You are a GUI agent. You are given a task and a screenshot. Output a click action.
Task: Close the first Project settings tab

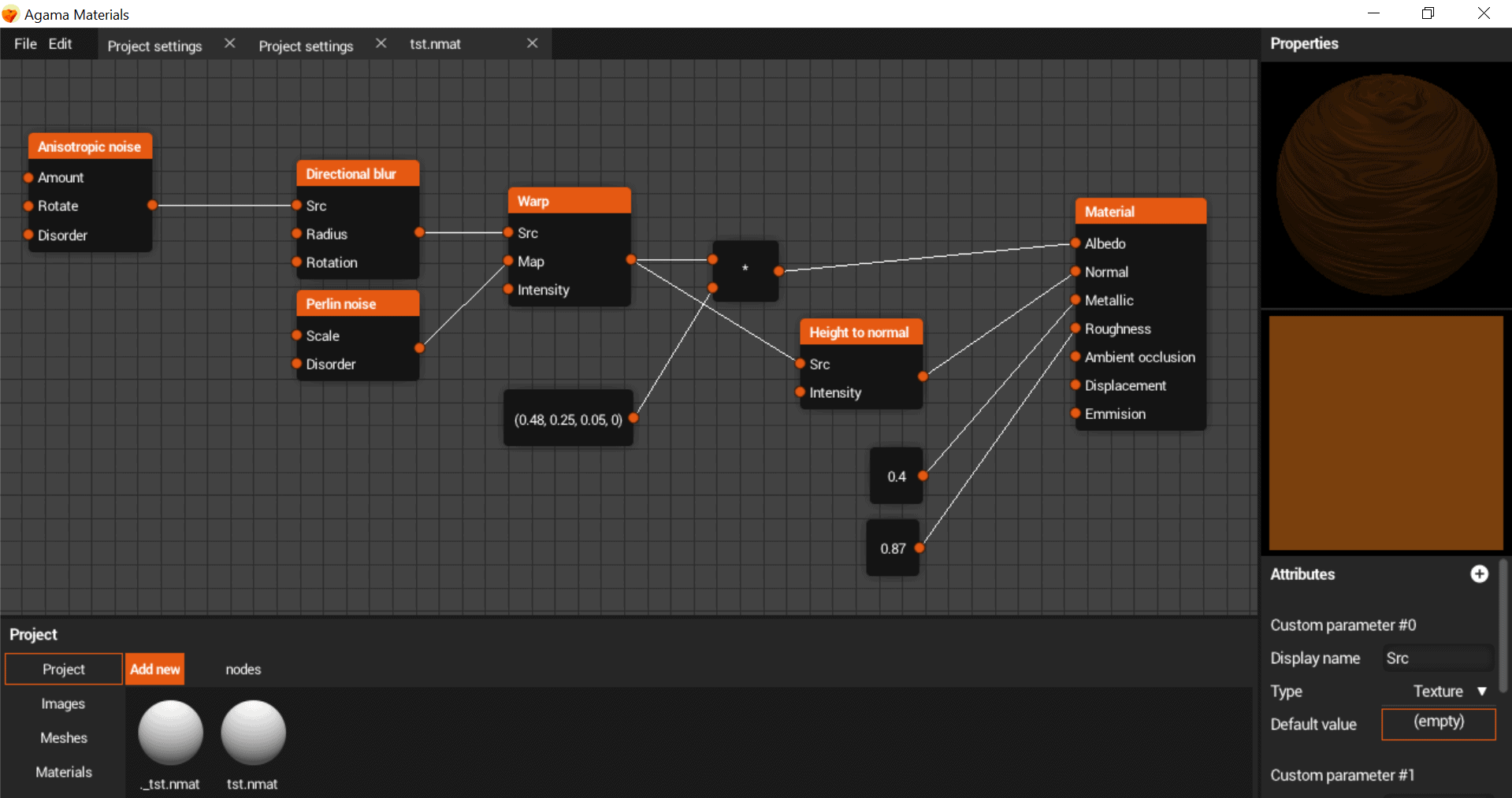pyautogui.click(x=230, y=43)
